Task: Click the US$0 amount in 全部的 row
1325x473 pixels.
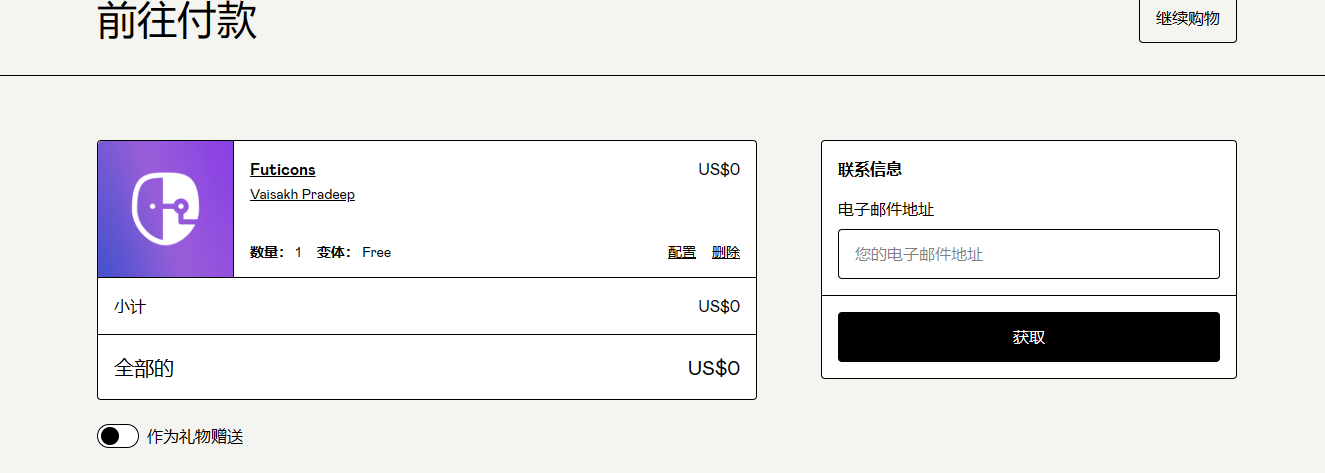Action: (714, 368)
